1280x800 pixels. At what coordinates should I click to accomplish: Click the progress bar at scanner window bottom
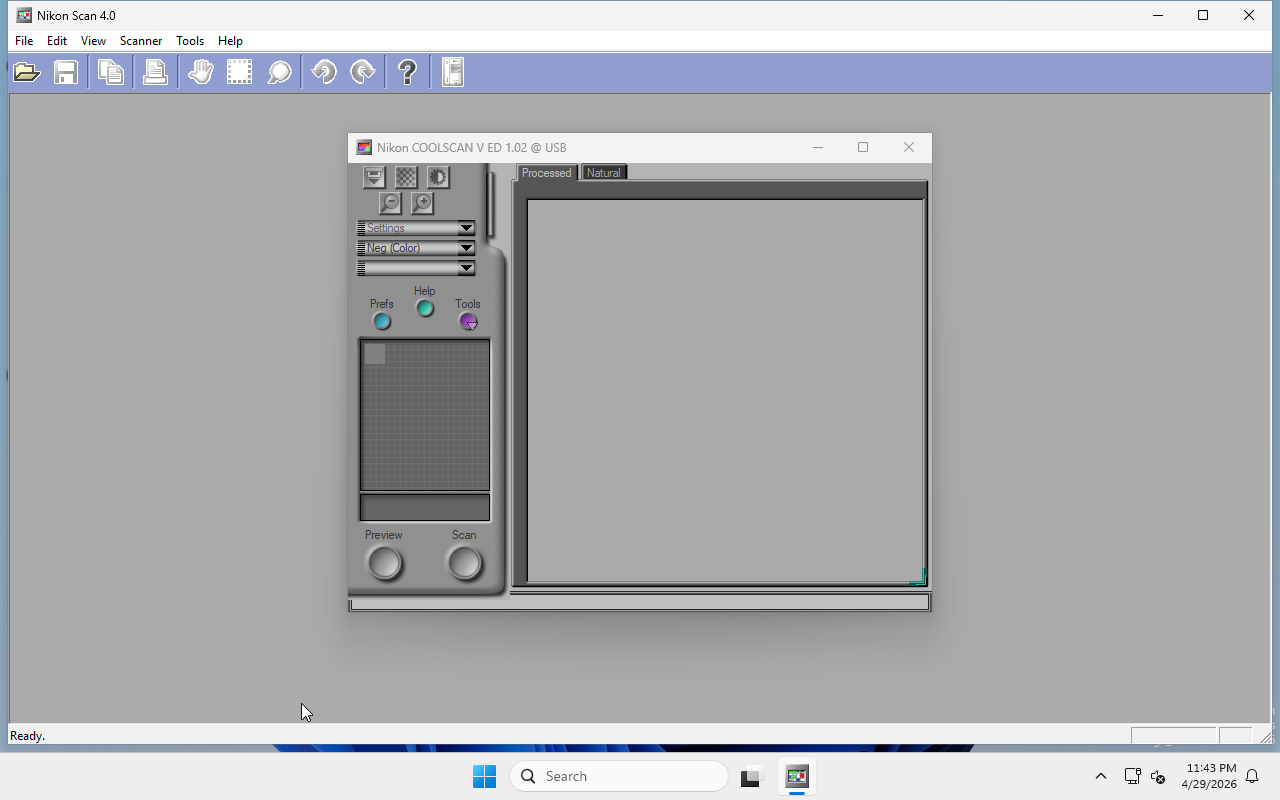(639, 603)
